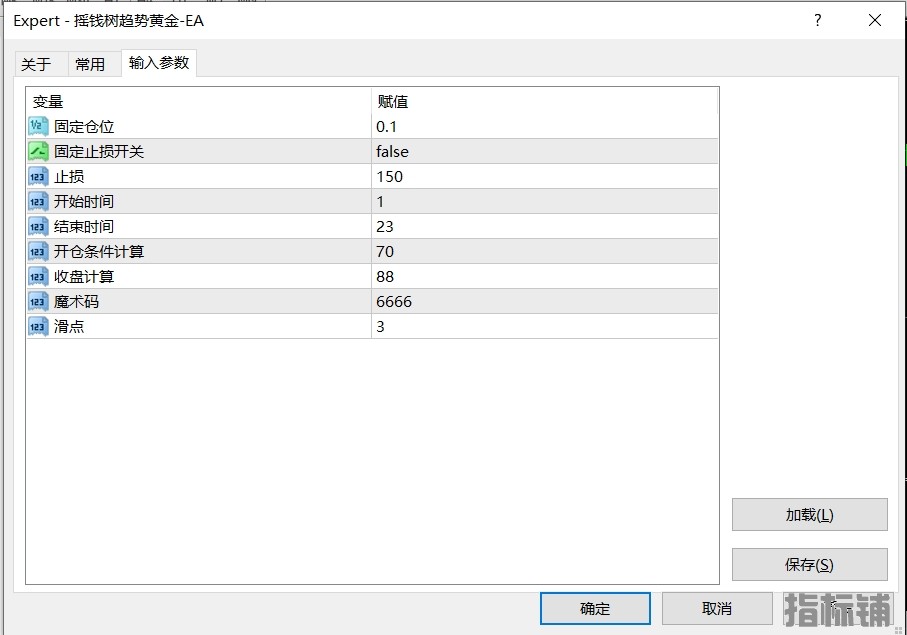Edit the 开仓条件计算 value 70

pos(545,252)
